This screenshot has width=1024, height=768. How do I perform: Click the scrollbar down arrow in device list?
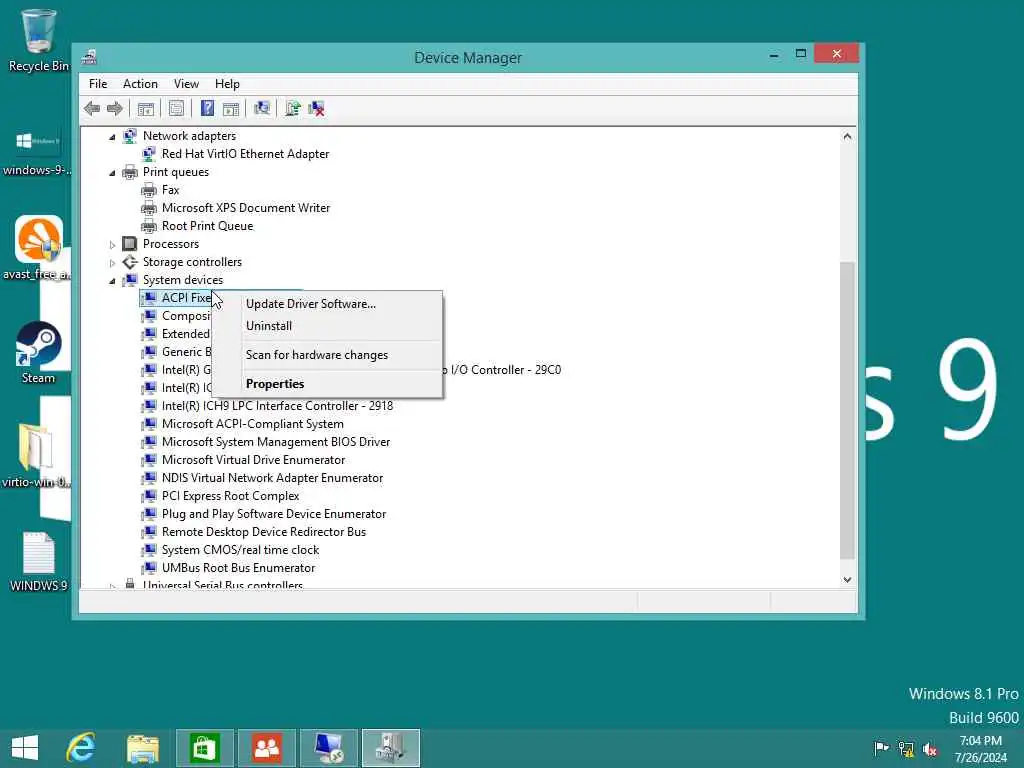[847, 579]
